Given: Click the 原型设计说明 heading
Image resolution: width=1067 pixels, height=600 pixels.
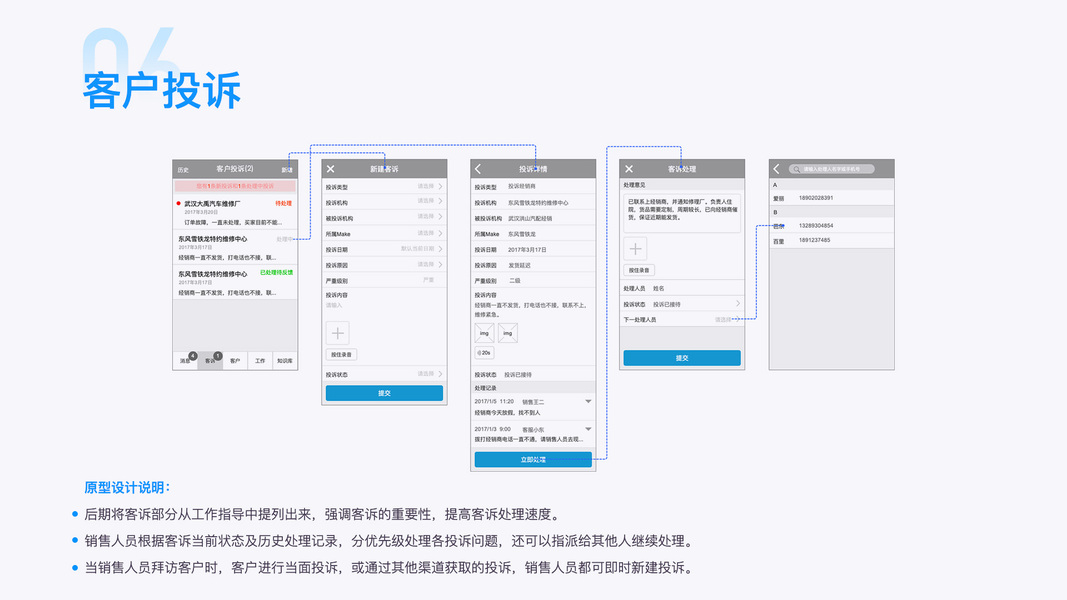Looking at the screenshot, I should click(x=127, y=488).
